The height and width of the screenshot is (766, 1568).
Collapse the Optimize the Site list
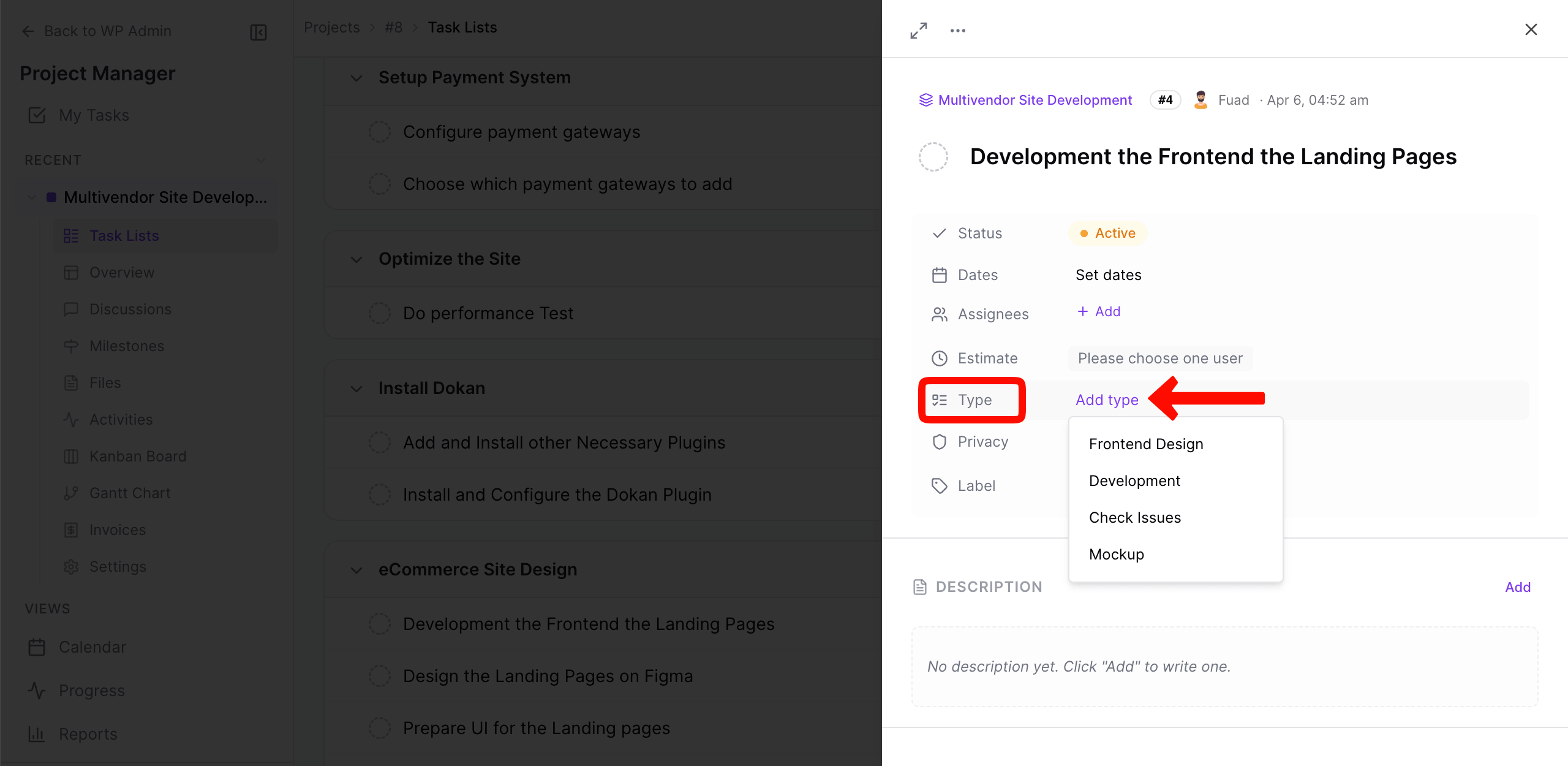(x=356, y=259)
